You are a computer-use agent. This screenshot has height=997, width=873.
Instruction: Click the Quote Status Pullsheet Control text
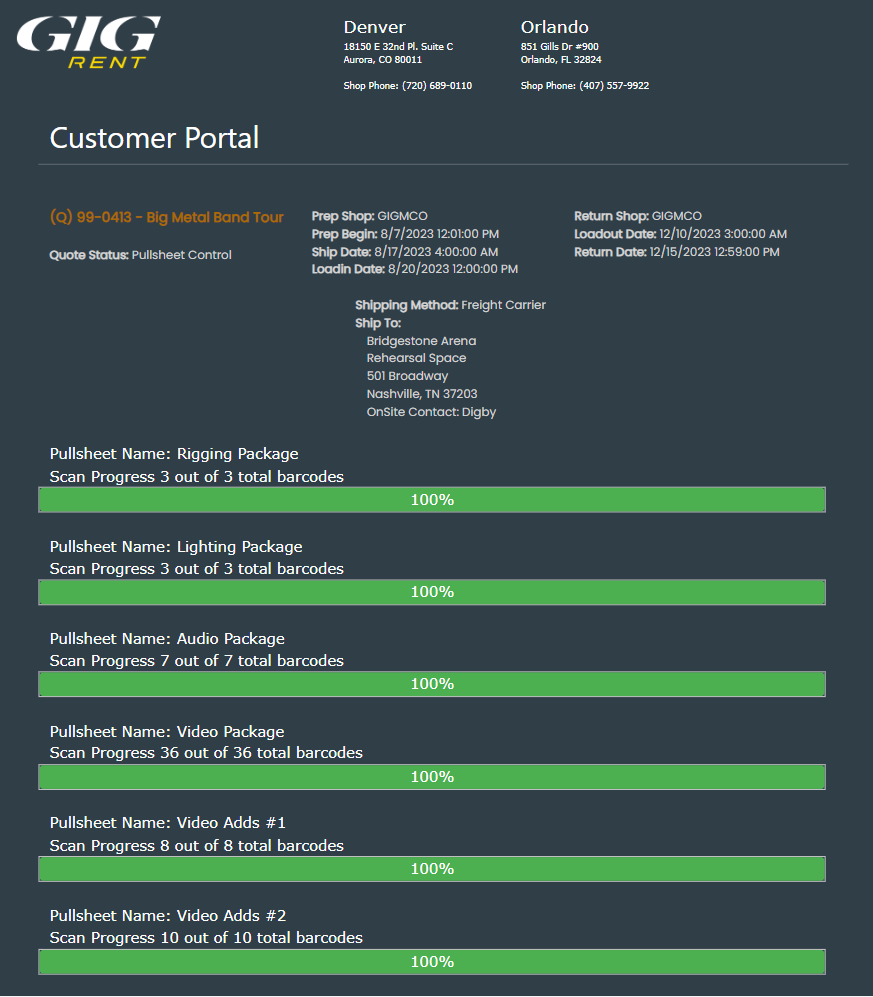(140, 255)
